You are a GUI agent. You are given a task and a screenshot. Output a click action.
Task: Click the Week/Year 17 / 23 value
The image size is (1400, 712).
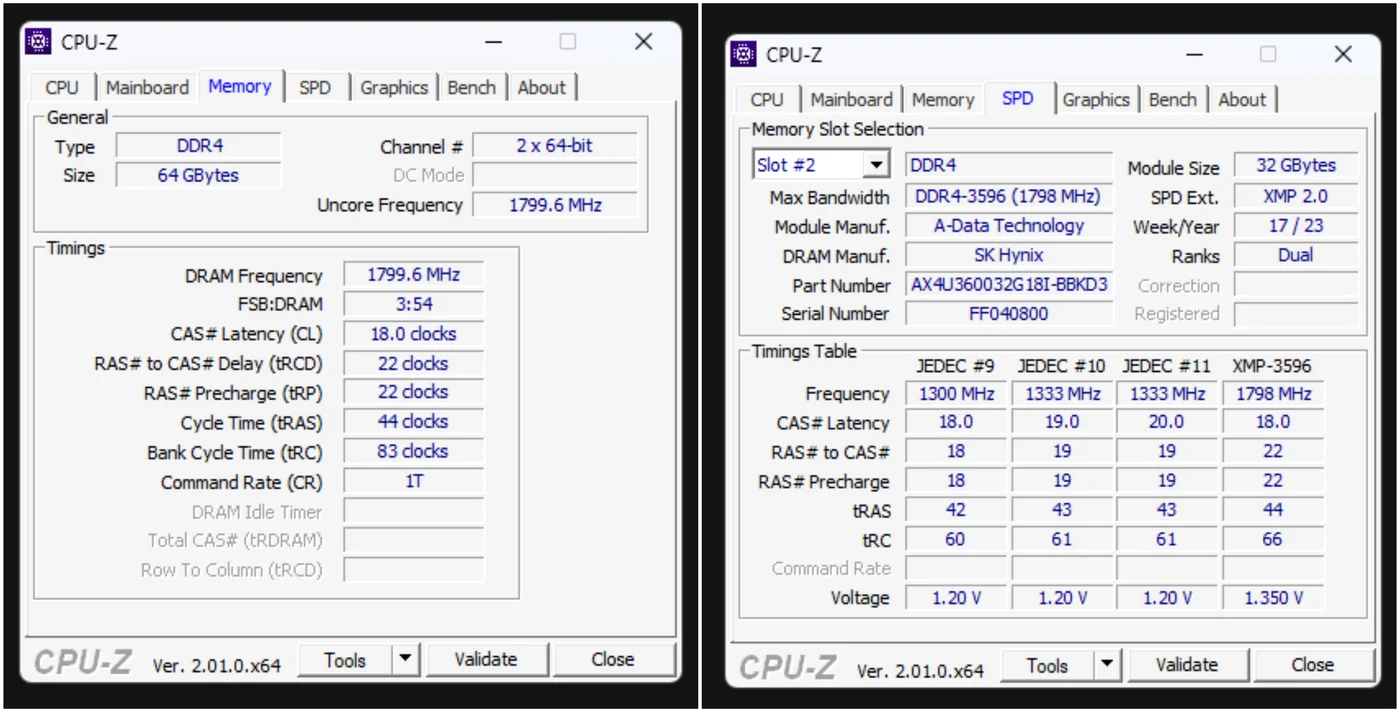(x=1296, y=225)
